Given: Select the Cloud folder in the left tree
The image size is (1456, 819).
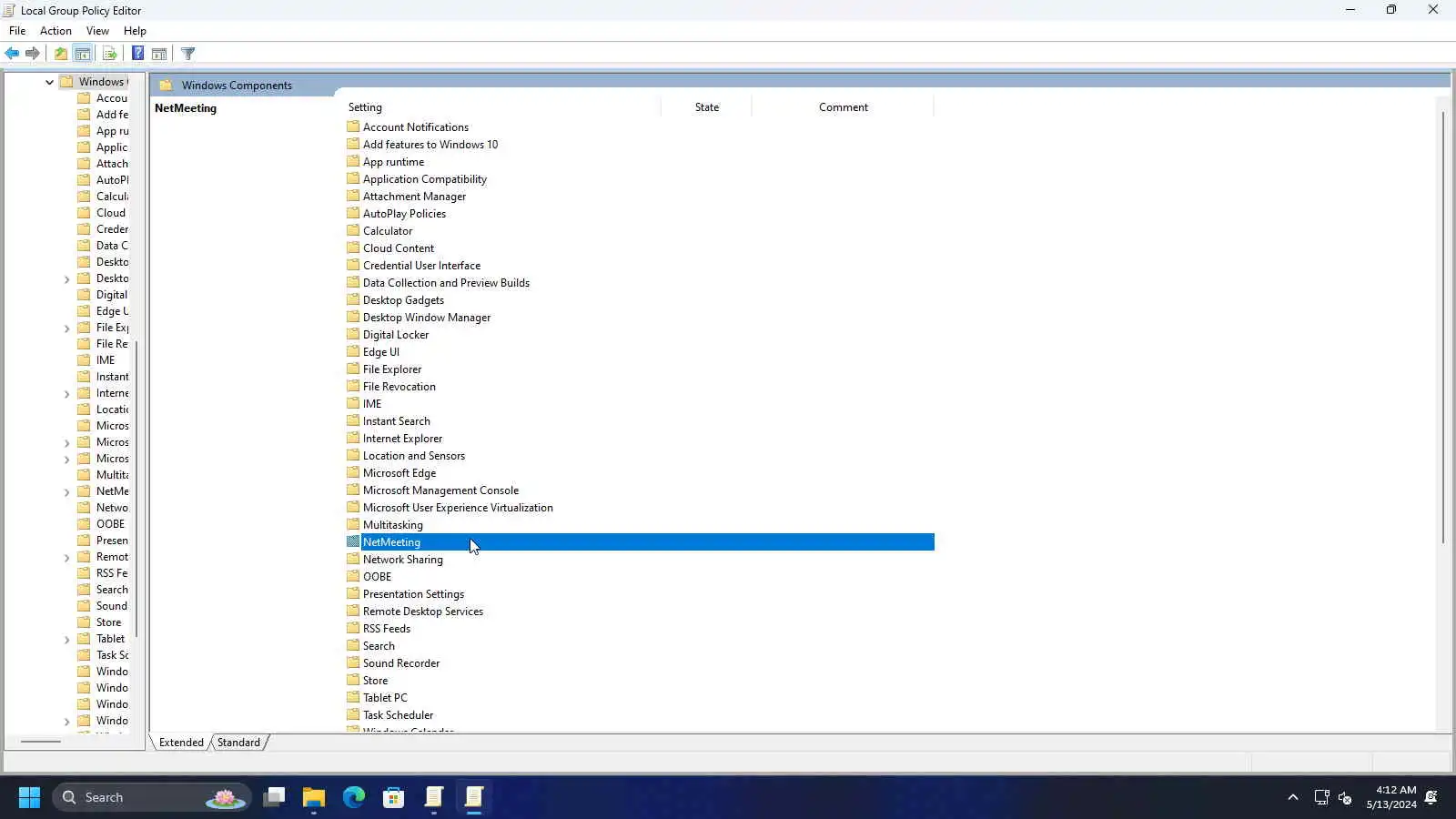Looking at the screenshot, I should tap(111, 213).
